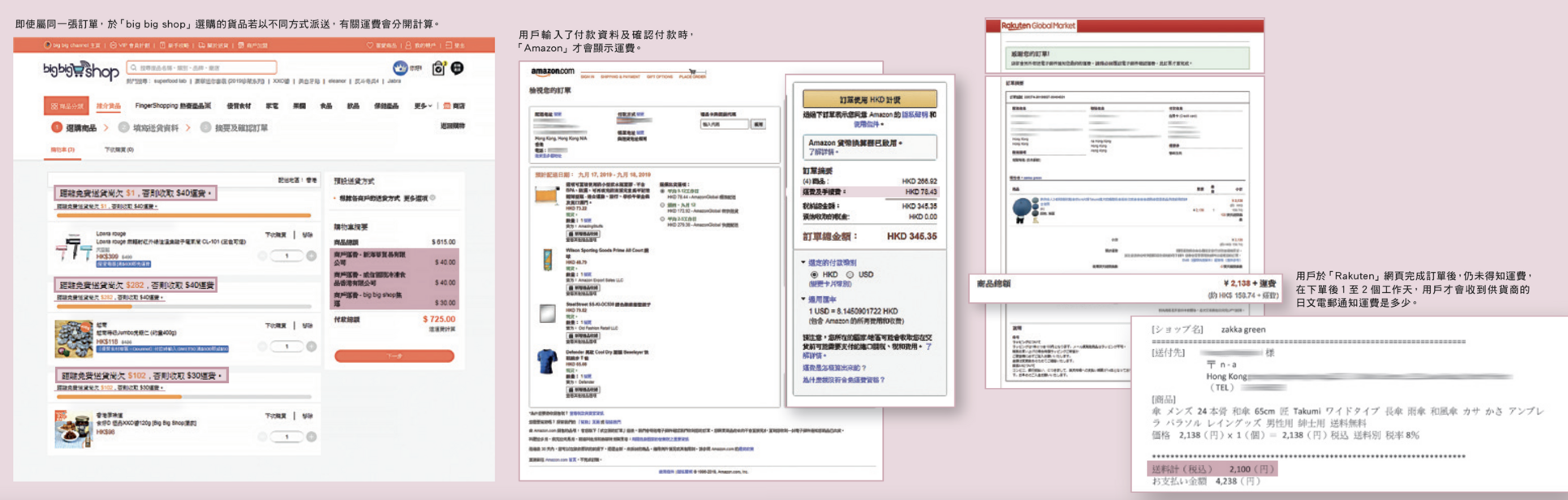Open 家電 navigation item
Viewport: 1568px width, 500px height.
273,106
